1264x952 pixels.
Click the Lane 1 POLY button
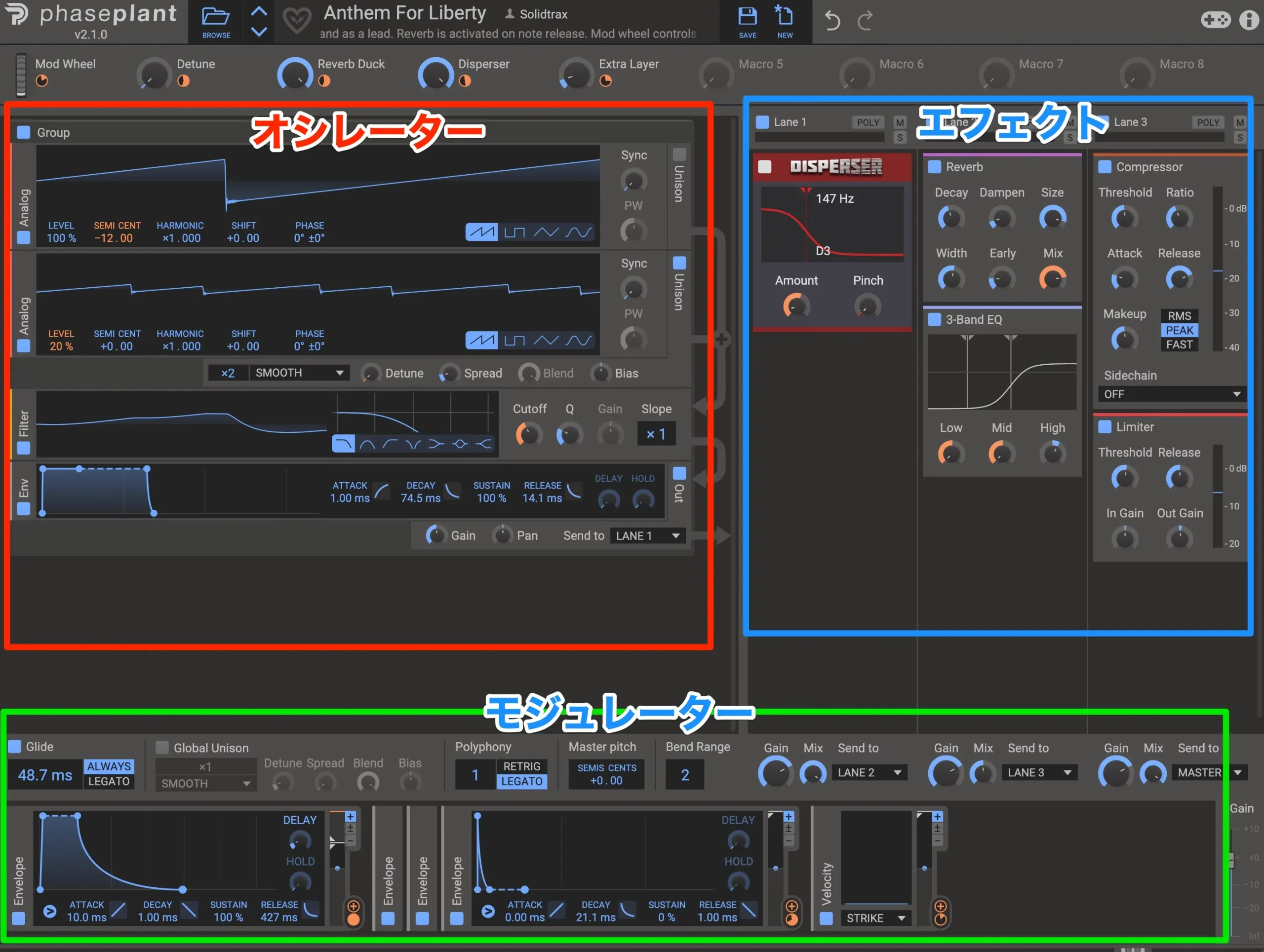tap(868, 122)
